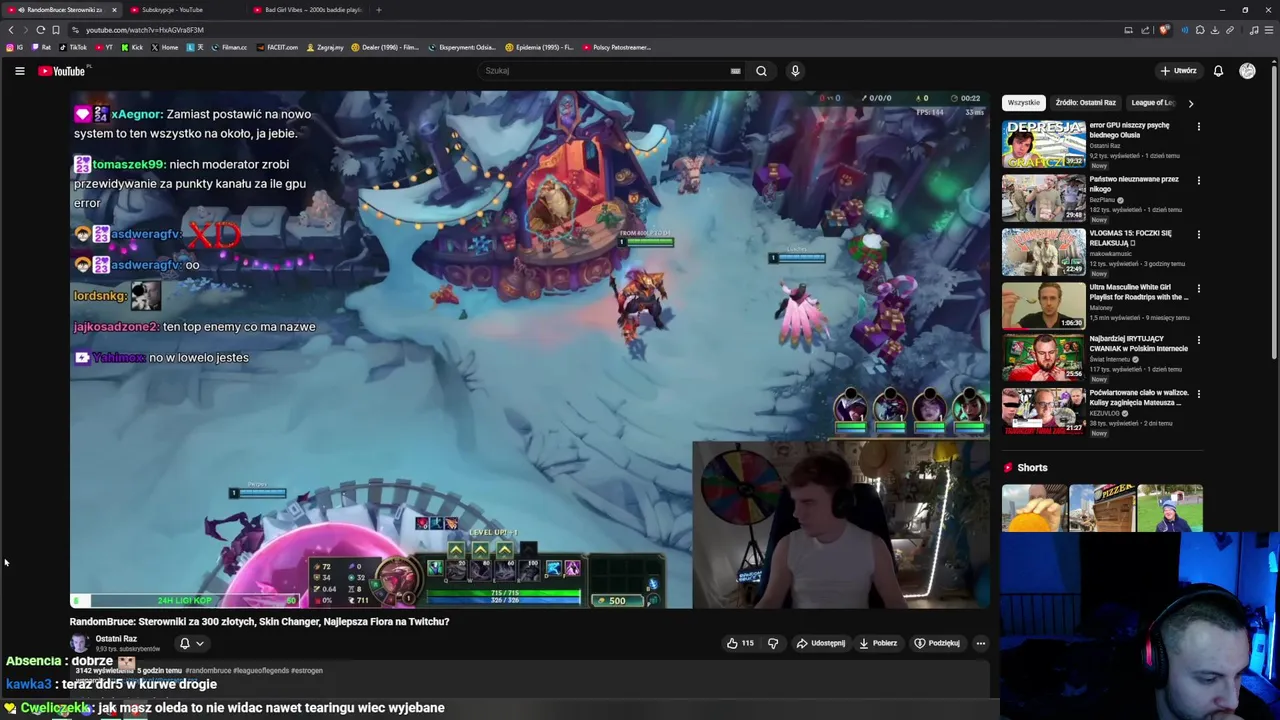The width and height of the screenshot is (1280, 720).
Task: Bookmark this page icon in toolbar
Action: 56,30
